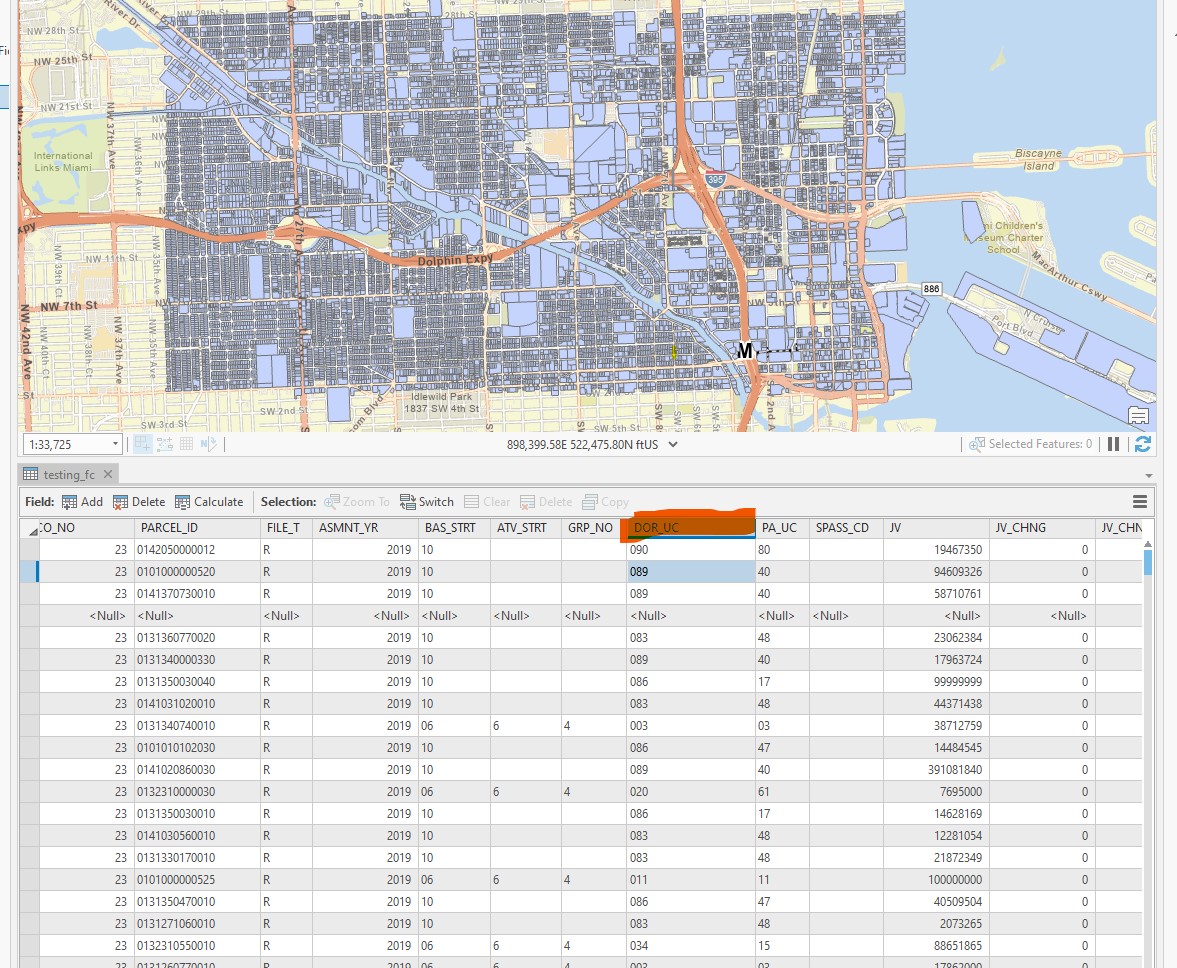Open the map scale dropdown 1:33,725

116,444
